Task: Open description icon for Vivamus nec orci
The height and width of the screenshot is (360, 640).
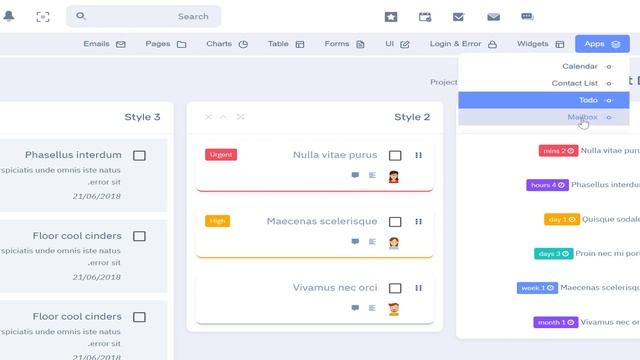Action: (x=372, y=308)
